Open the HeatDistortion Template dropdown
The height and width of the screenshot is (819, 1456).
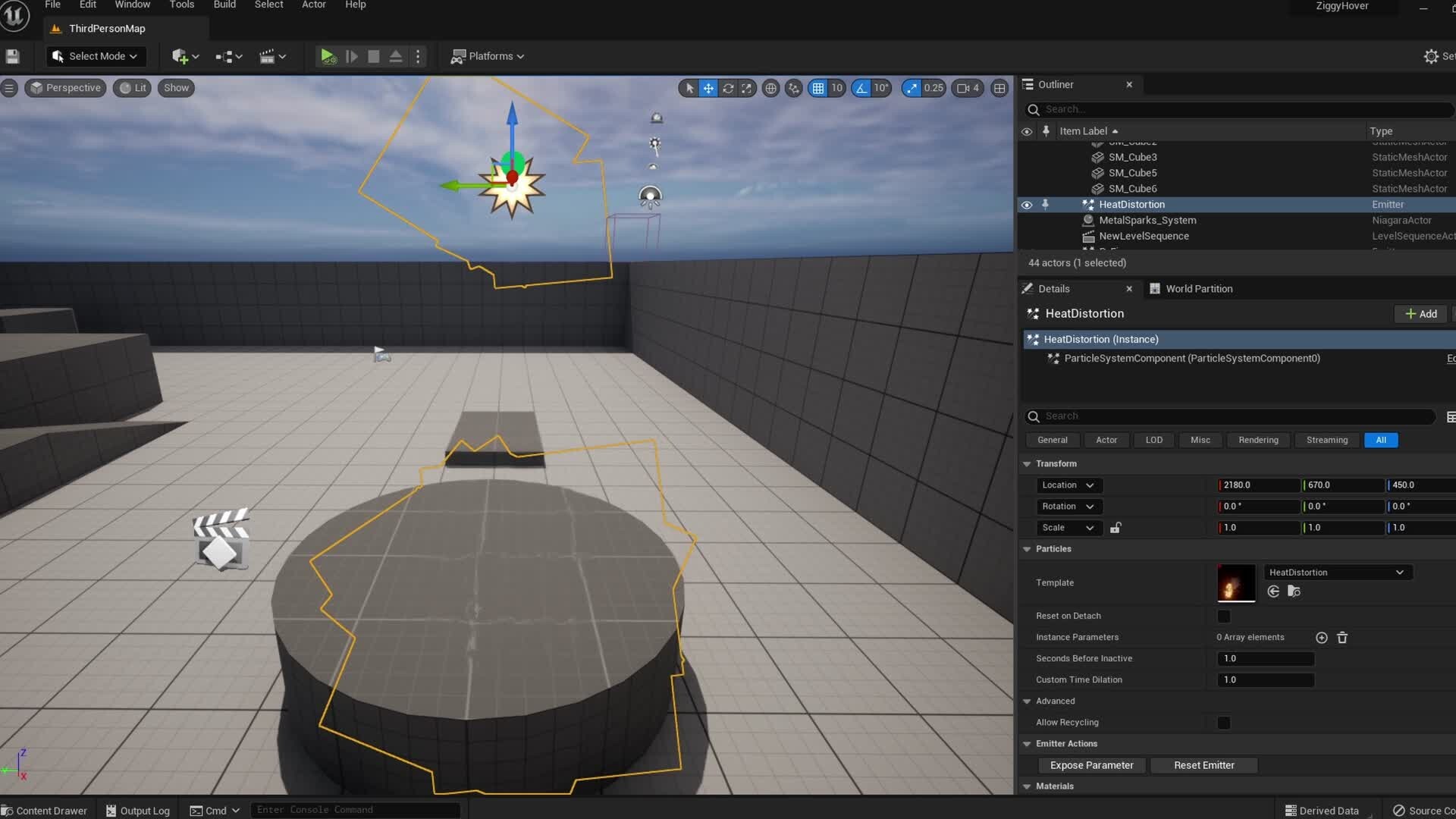1399,573
